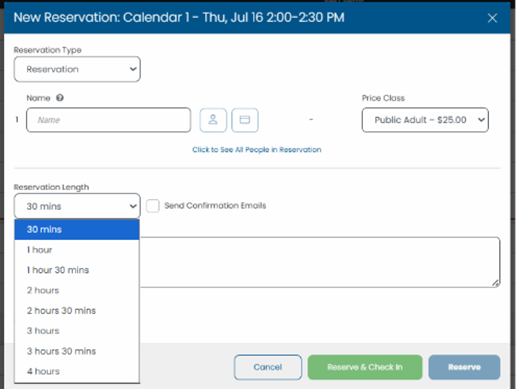Click inside the large notes text area

point(319,262)
